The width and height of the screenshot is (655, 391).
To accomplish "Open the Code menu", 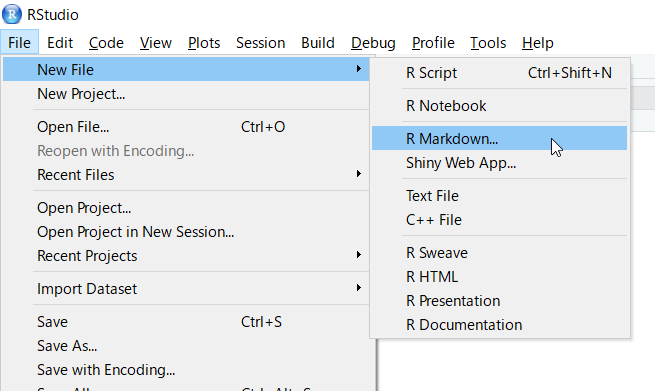I will pos(106,43).
